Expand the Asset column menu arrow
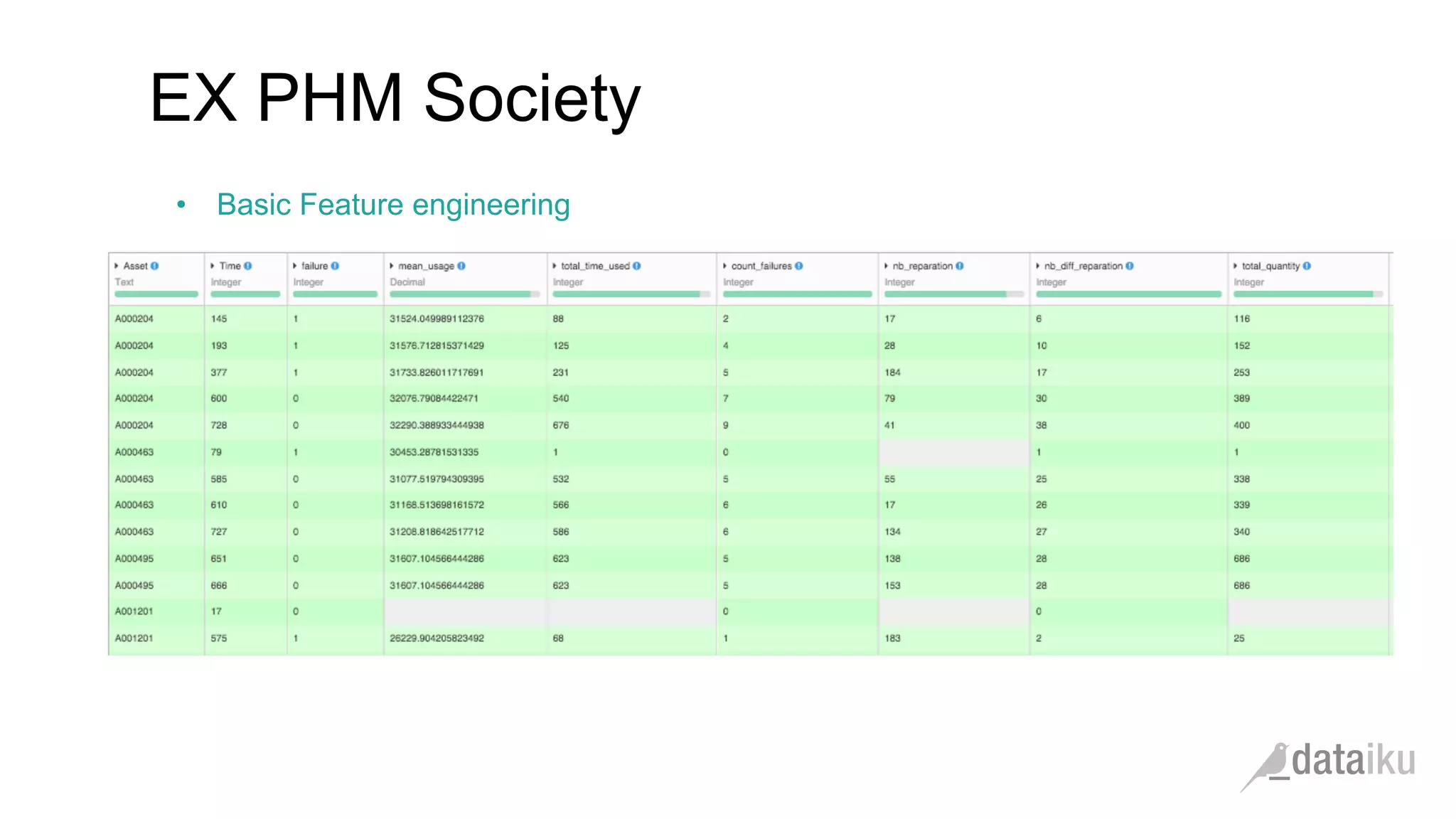The height and width of the screenshot is (819, 1456). (x=117, y=266)
